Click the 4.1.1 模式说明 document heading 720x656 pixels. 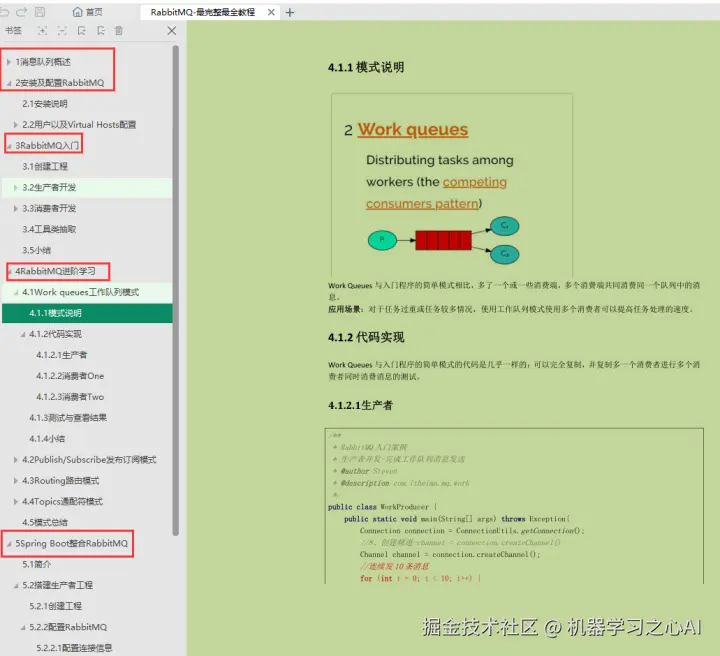366,67
